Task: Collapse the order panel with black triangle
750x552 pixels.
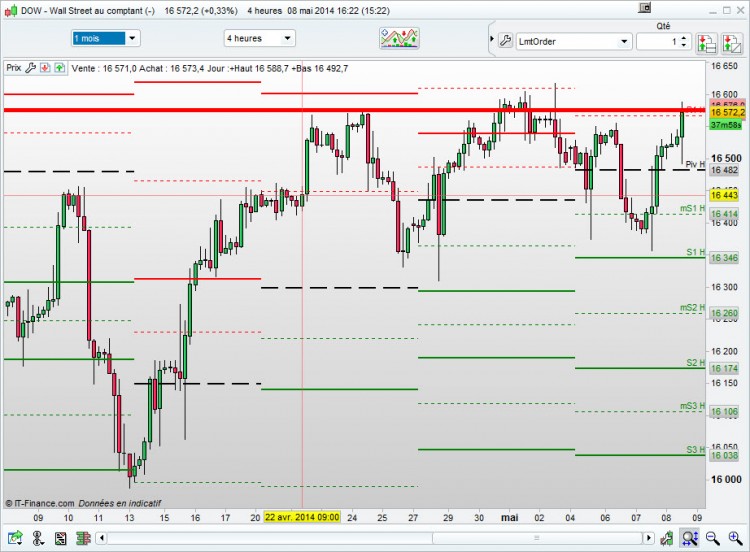Action: [492, 39]
